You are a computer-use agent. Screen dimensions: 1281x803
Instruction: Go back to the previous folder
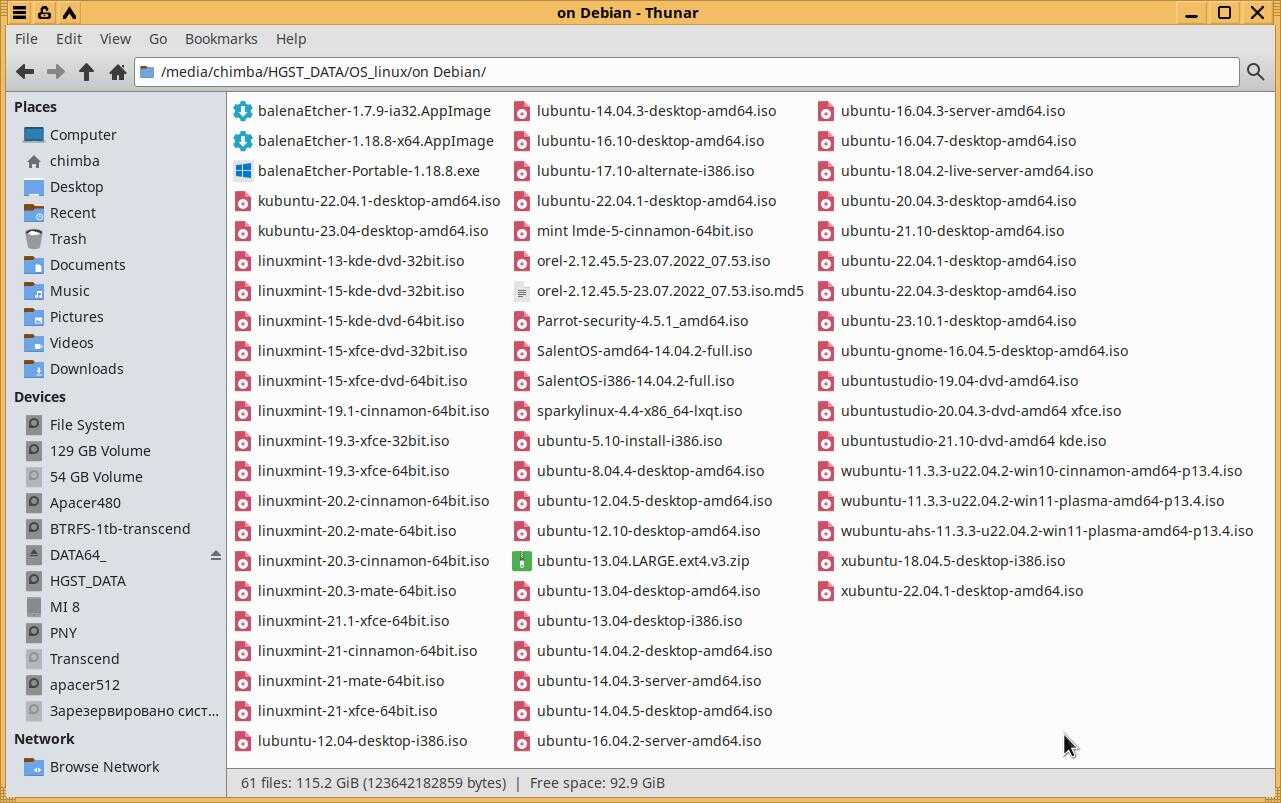[x=25, y=72]
